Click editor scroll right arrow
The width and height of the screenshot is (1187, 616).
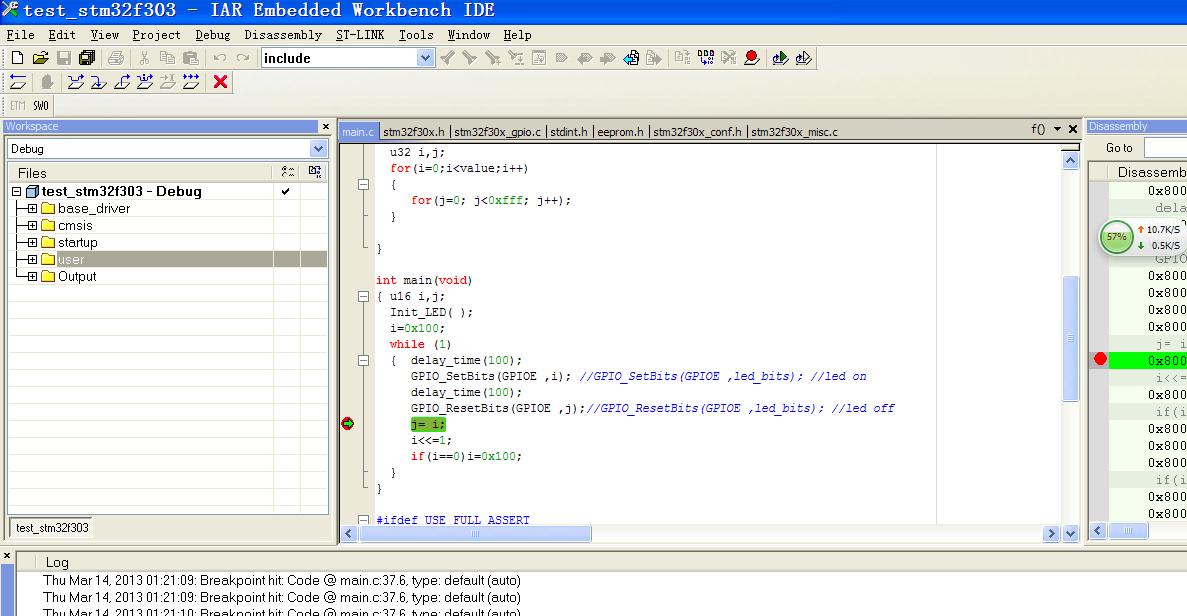point(1050,534)
